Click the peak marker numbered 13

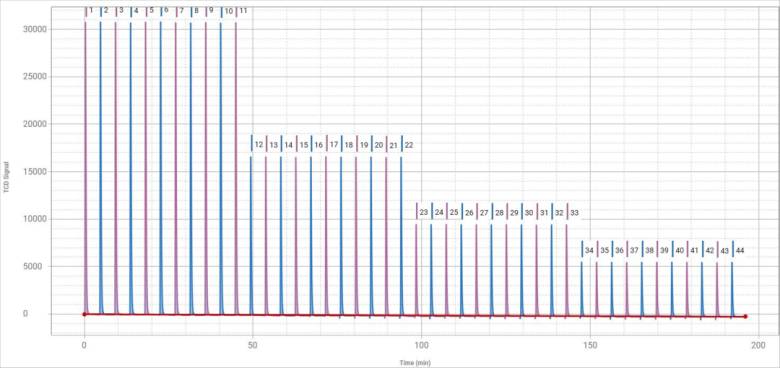pos(273,145)
